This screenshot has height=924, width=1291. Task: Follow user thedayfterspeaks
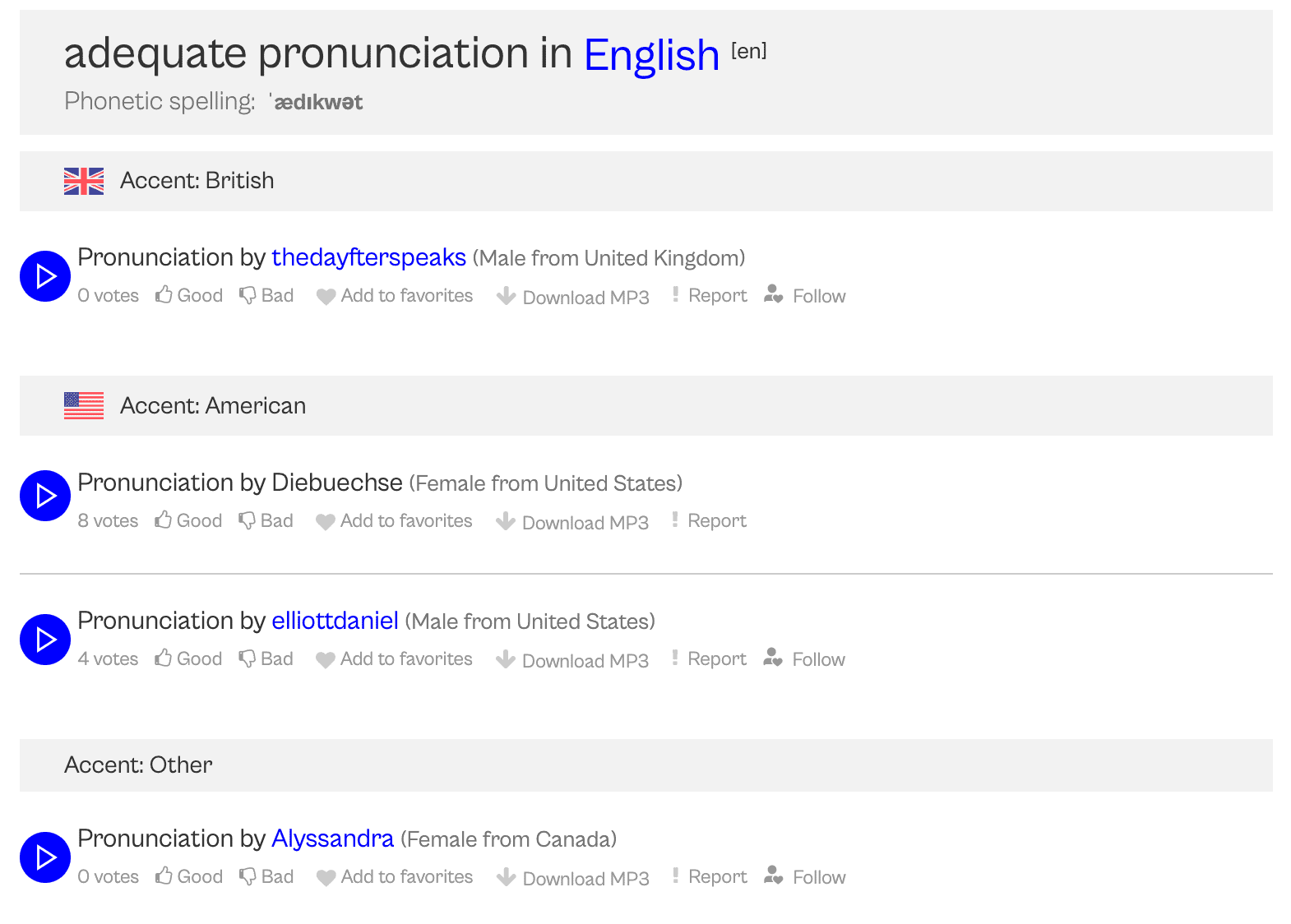coord(805,296)
